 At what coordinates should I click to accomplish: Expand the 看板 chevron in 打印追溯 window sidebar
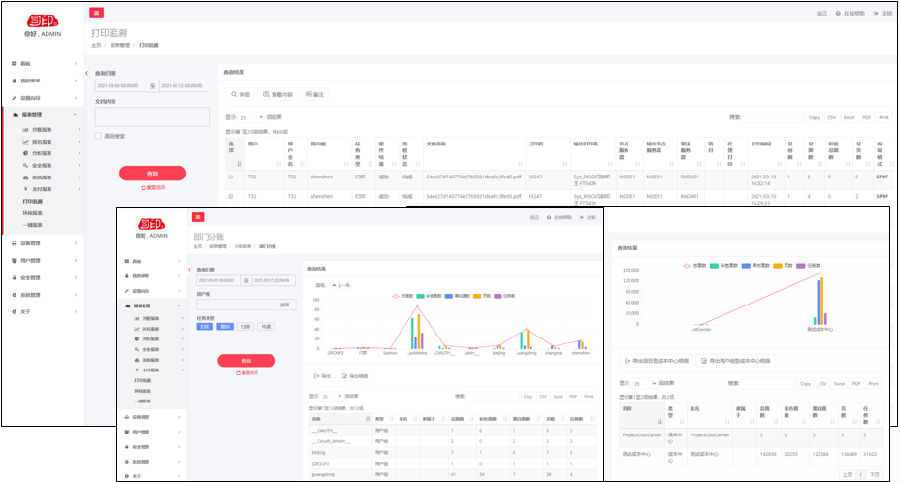(x=76, y=64)
